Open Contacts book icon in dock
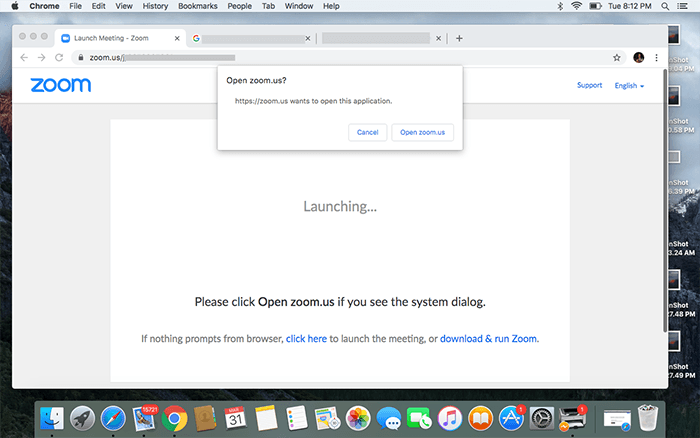 (x=205, y=419)
